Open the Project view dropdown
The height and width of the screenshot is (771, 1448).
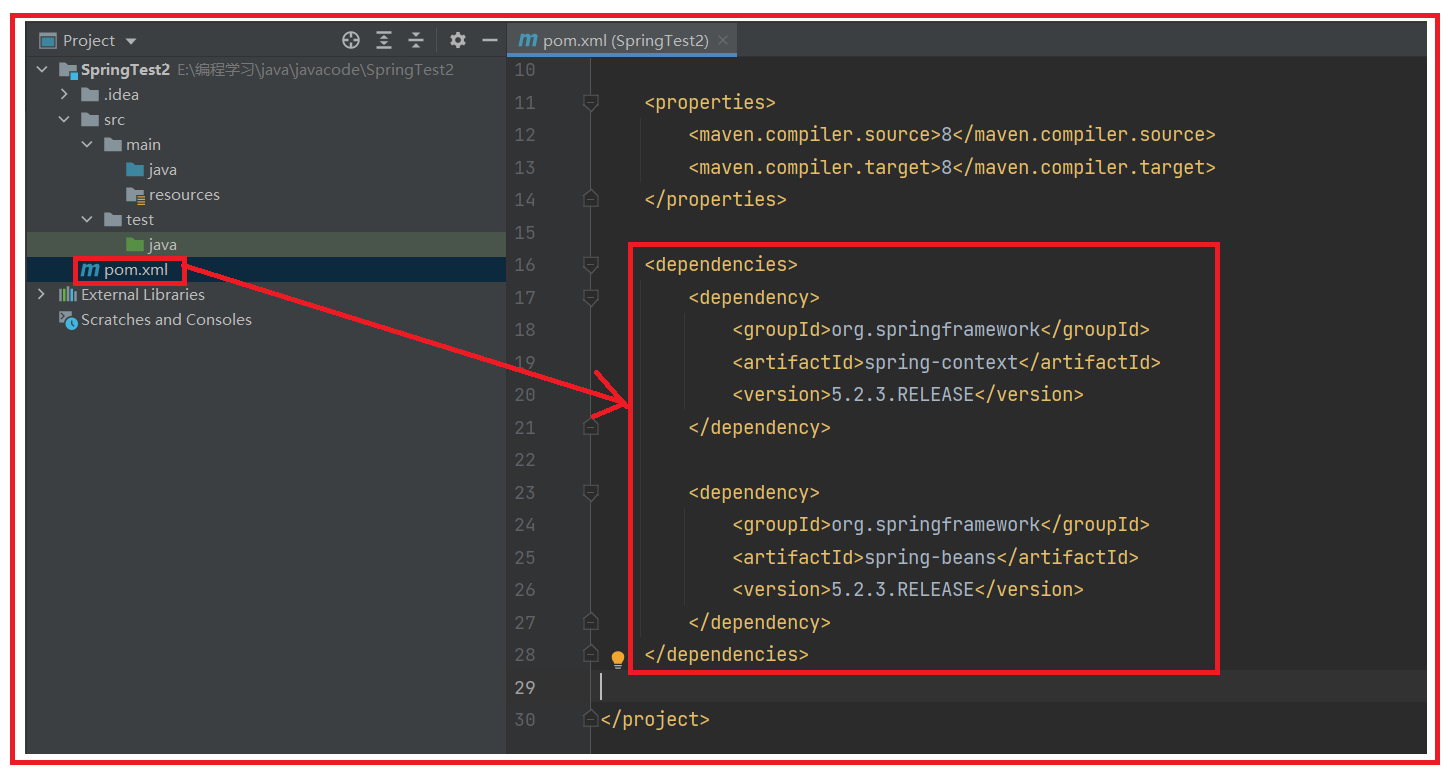coord(131,41)
